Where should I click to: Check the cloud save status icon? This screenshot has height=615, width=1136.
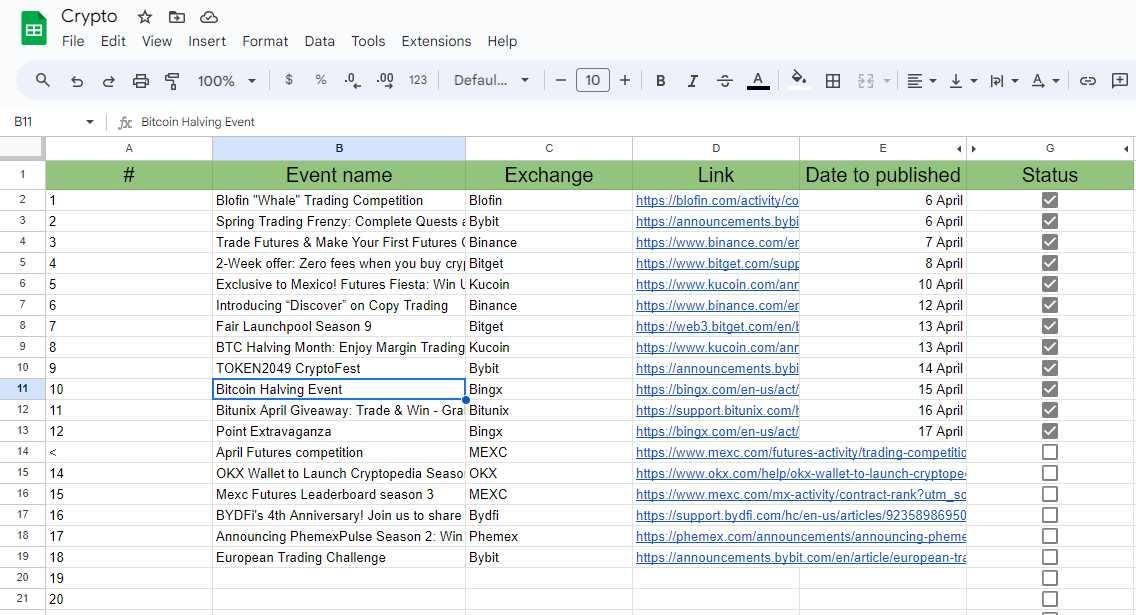[209, 17]
